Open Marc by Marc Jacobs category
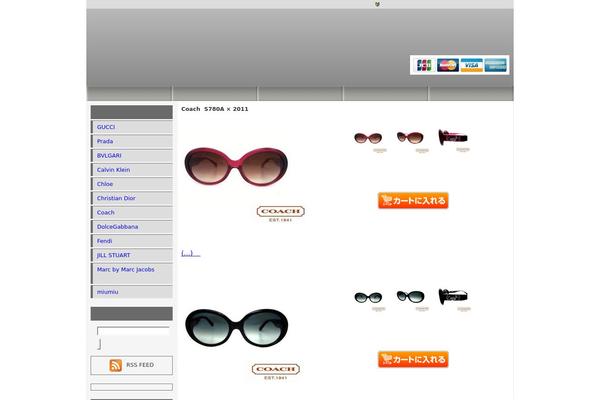 [x=126, y=269]
